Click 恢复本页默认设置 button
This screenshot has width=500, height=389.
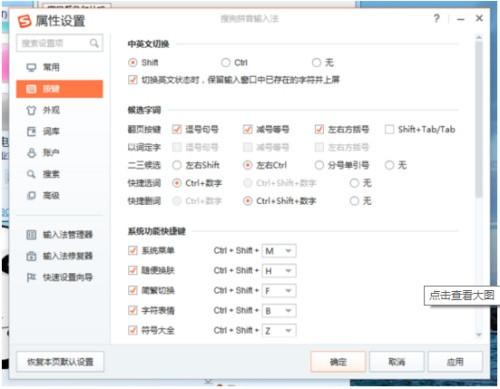pyautogui.click(x=60, y=362)
